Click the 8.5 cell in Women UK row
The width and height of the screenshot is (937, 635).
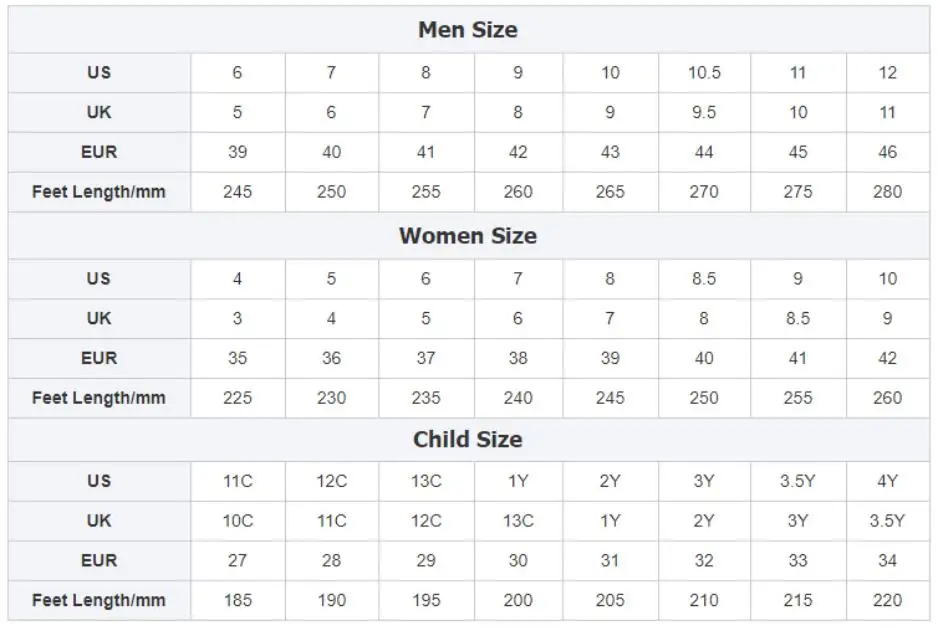[x=798, y=319]
